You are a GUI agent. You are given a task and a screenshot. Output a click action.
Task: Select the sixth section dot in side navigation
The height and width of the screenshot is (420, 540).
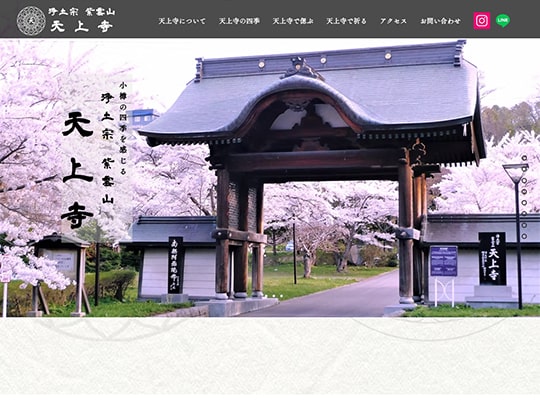(x=524, y=213)
